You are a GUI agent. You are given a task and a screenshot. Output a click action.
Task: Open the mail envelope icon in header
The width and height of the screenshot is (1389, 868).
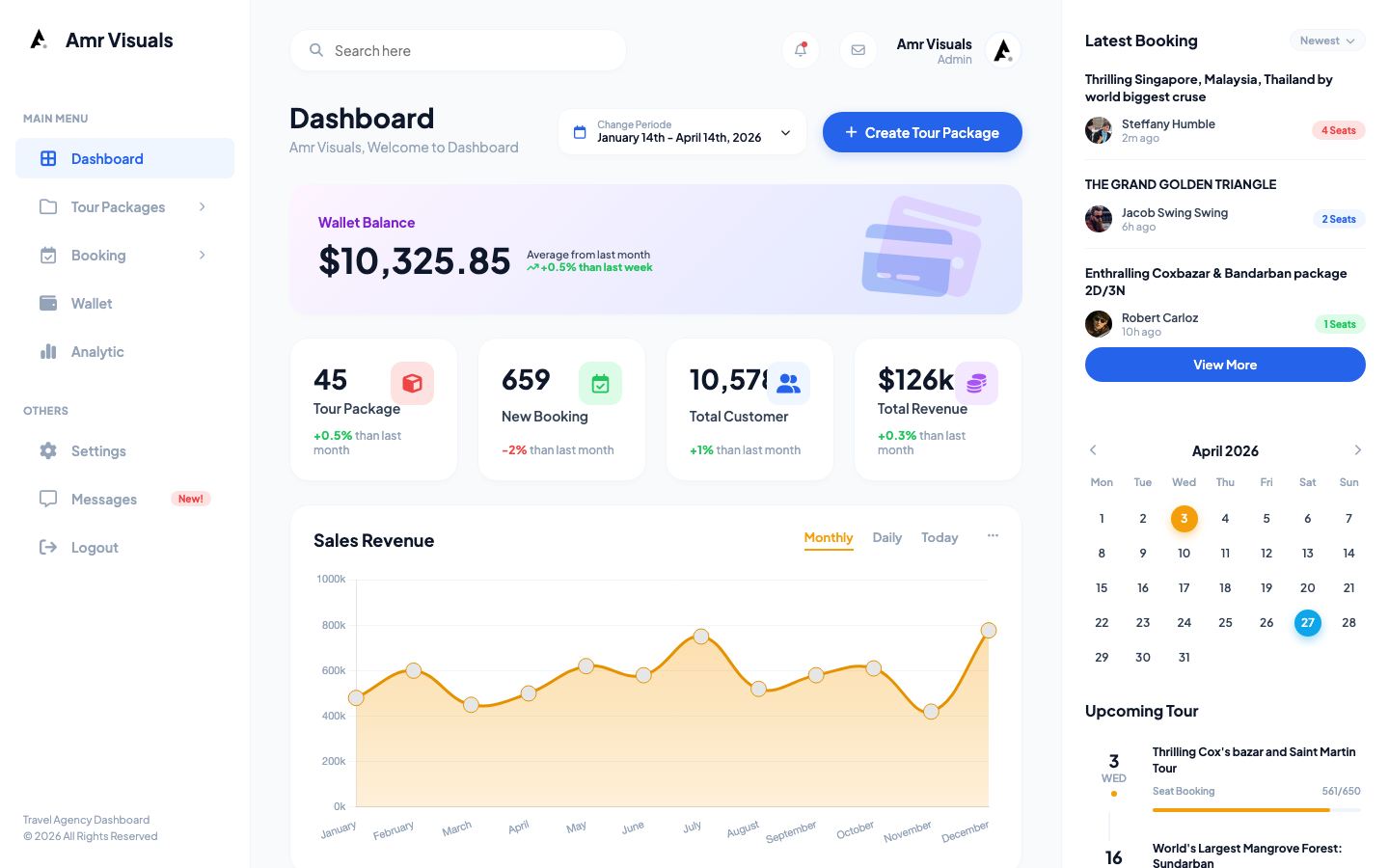click(x=858, y=50)
